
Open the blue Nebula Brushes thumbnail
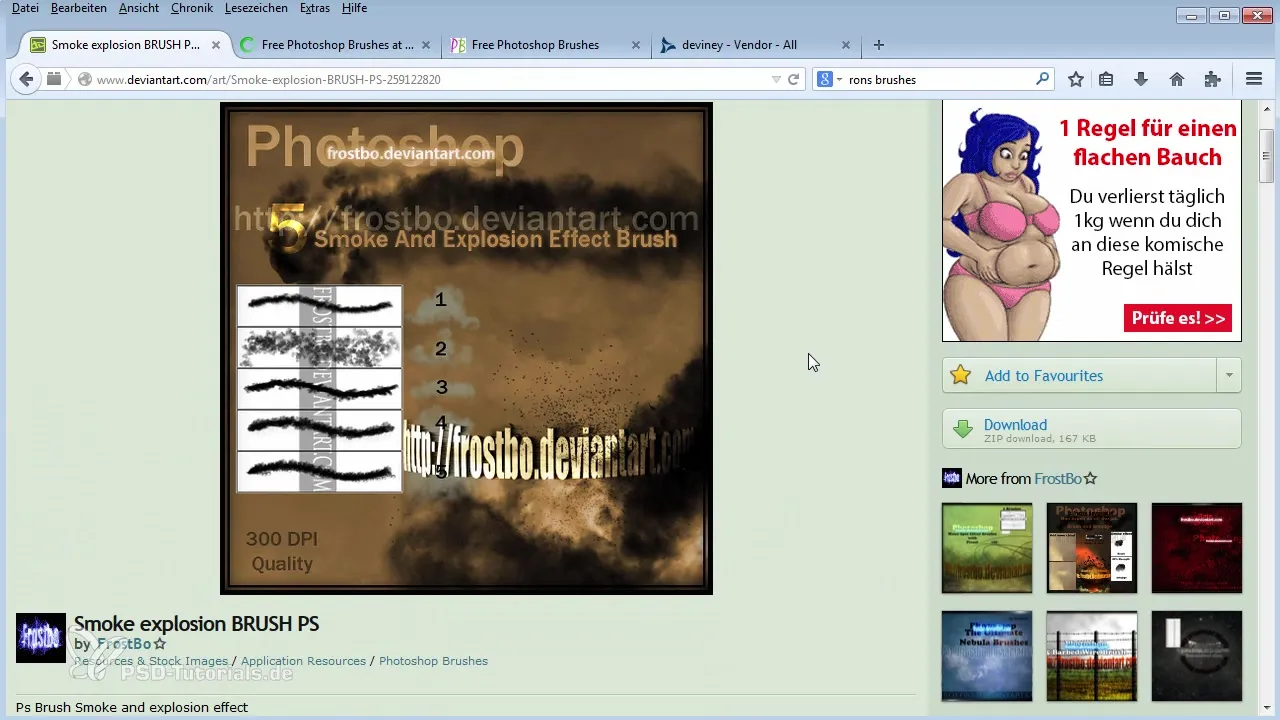987,656
